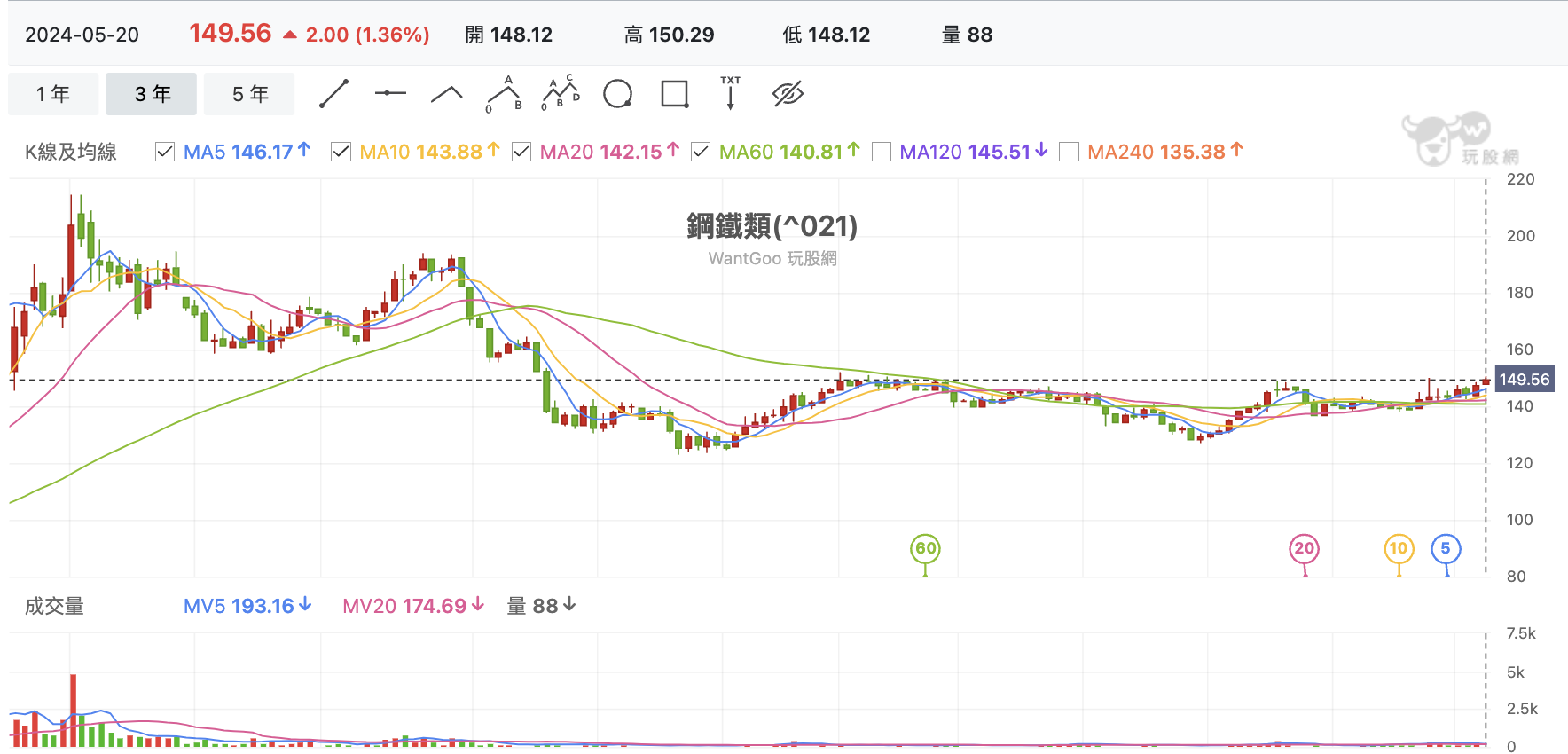Uncheck the MA5 moving average checkbox
1568x754 pixels.
click(165, 152)
